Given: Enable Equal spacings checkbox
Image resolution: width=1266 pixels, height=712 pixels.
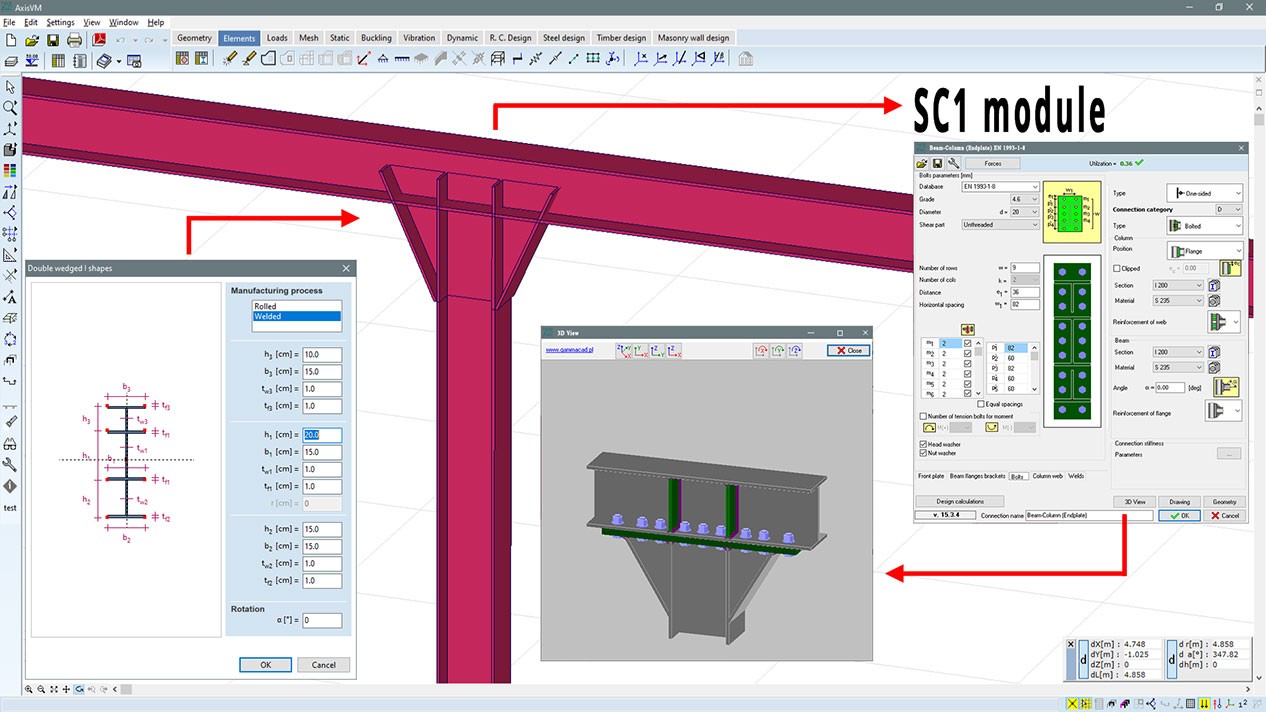Looking at the screenshot, I should click(x=981, y=404).
